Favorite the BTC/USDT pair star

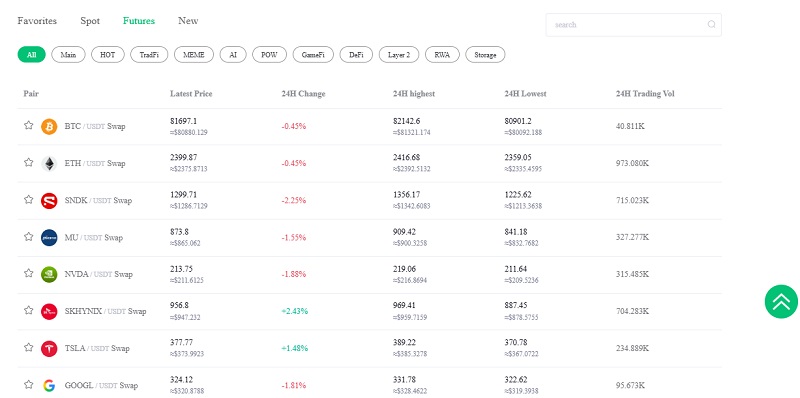tap(29, 126)
